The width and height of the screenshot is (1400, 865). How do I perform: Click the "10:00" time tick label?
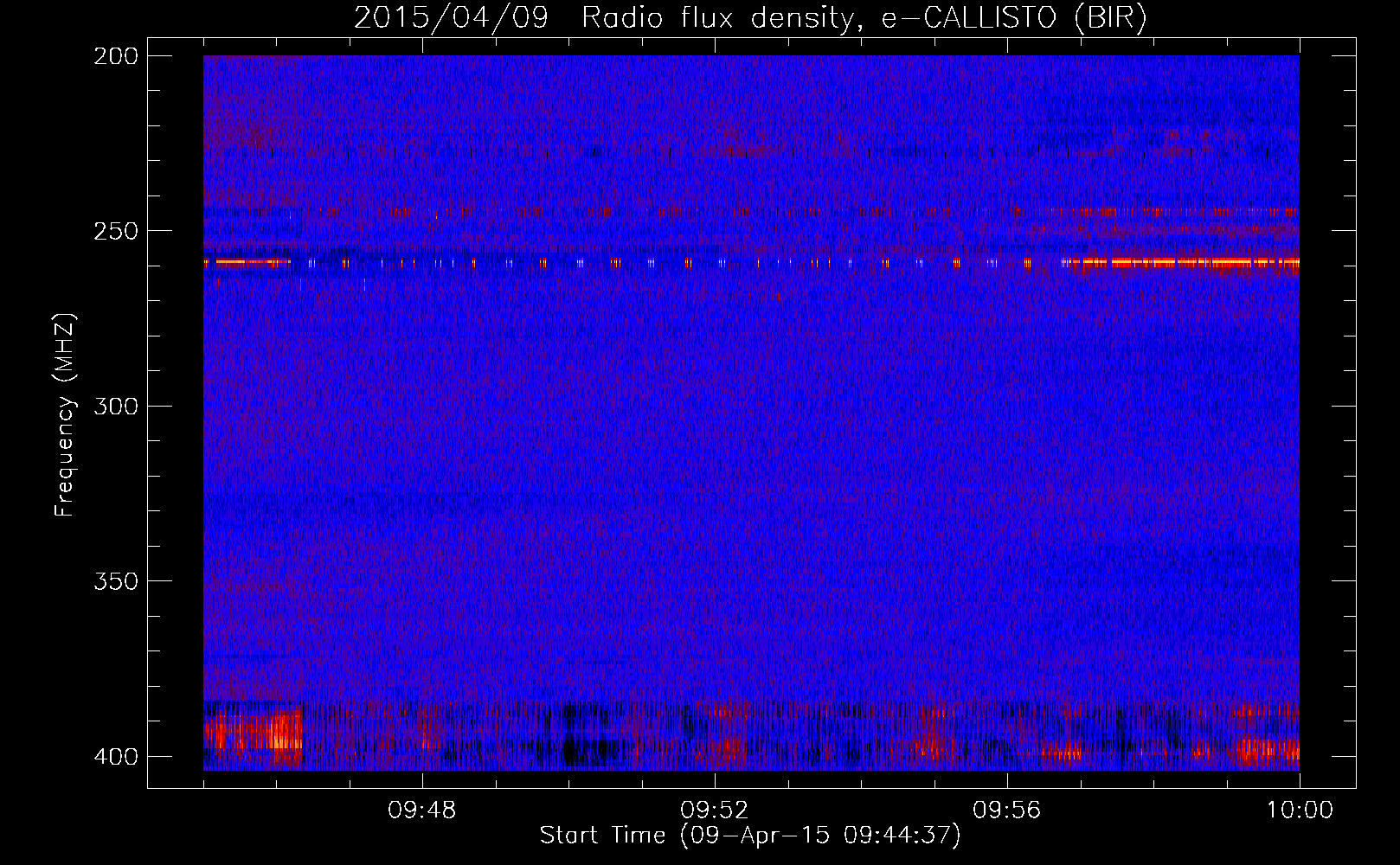1300,811
